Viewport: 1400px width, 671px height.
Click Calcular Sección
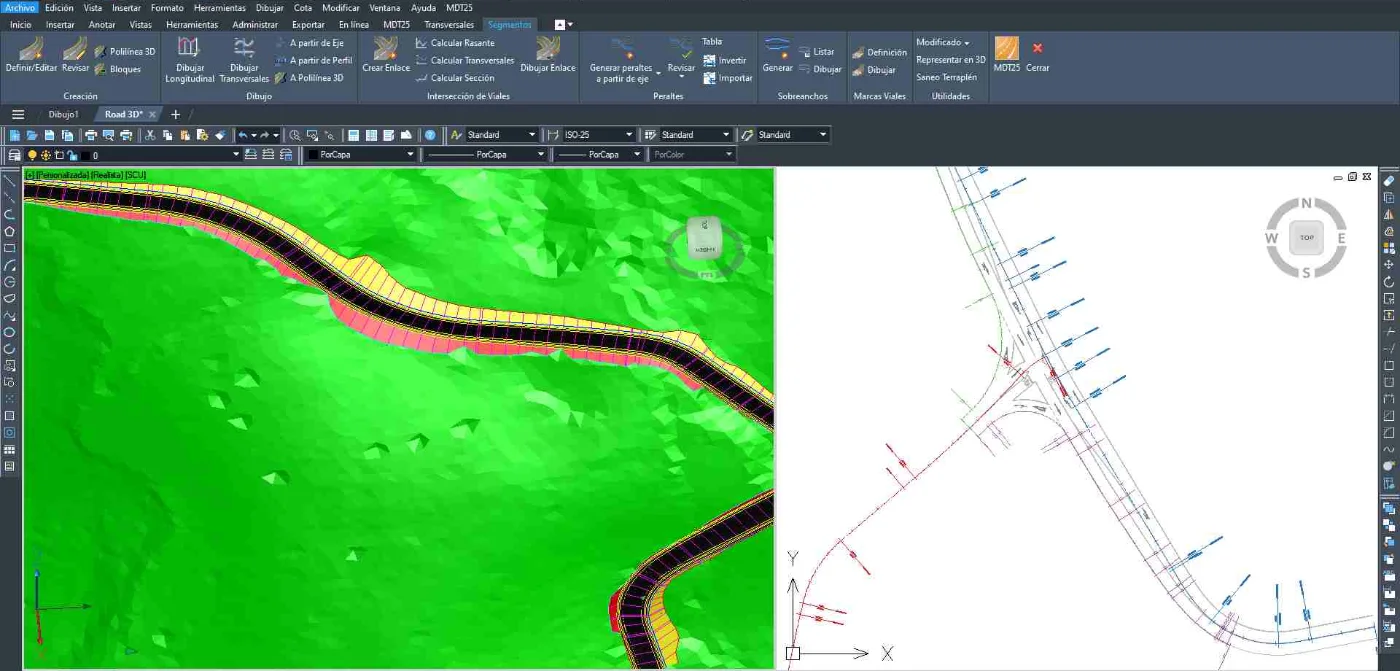pyautogui.click(x=454, y=77)
